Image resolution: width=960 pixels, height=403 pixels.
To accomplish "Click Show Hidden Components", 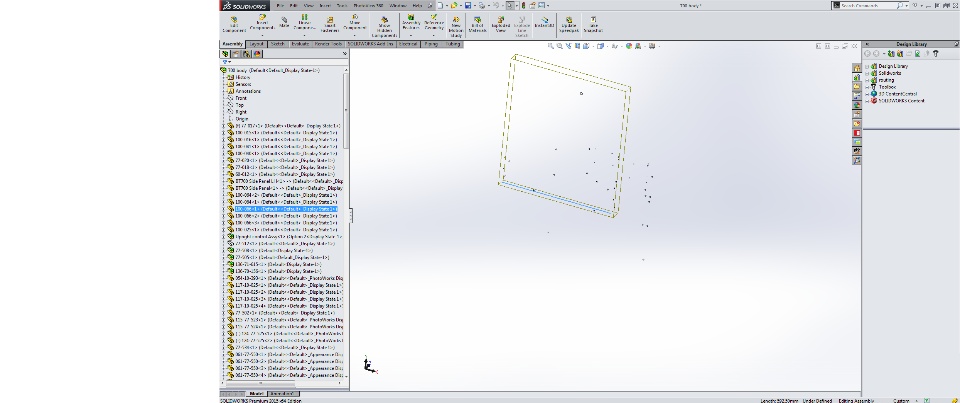I will (384, 27).
